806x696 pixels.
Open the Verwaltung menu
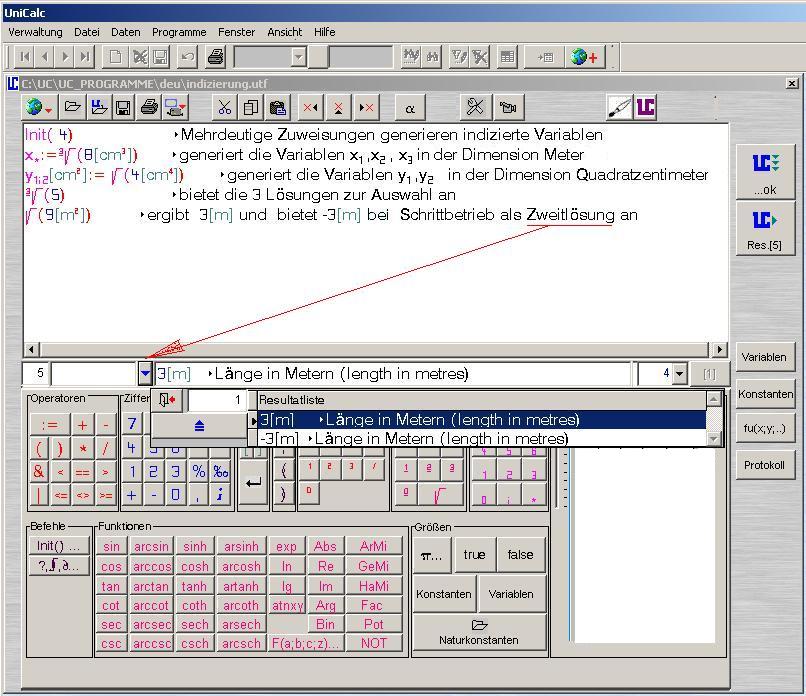click(x=35, y=32)
